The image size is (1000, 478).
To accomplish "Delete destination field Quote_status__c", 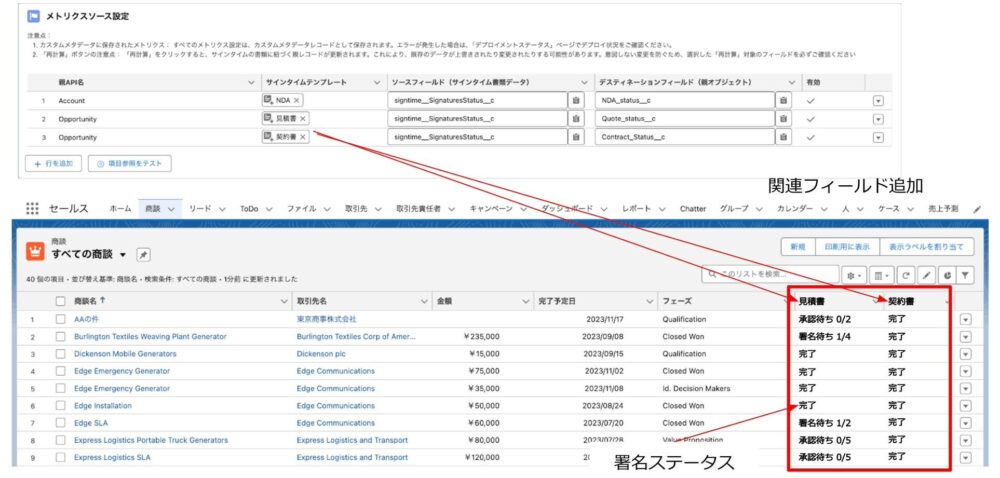I will tap(783, 118).
